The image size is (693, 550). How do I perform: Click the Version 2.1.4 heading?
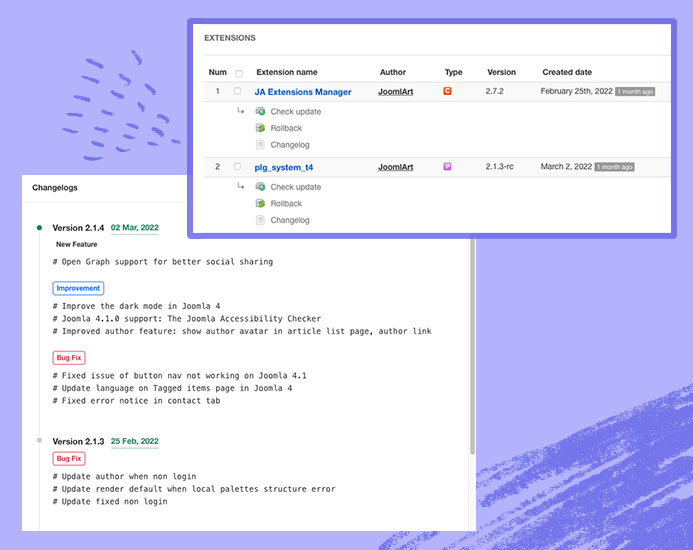tap(78, 228)
